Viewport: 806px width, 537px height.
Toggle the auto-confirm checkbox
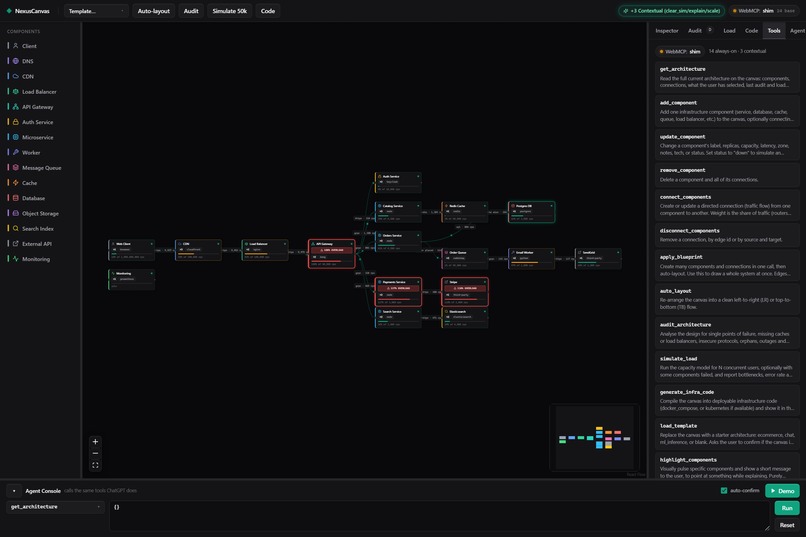(724, 491)
